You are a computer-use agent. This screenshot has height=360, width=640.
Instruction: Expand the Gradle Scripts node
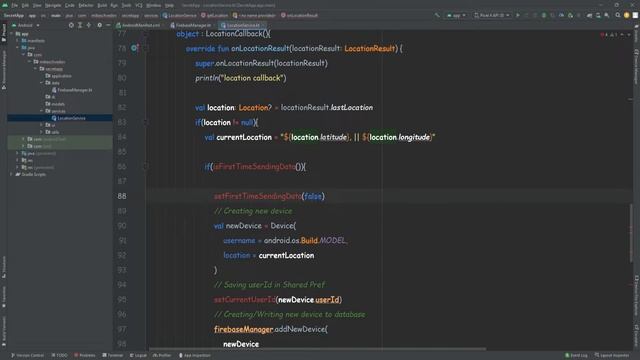(12, 174)
